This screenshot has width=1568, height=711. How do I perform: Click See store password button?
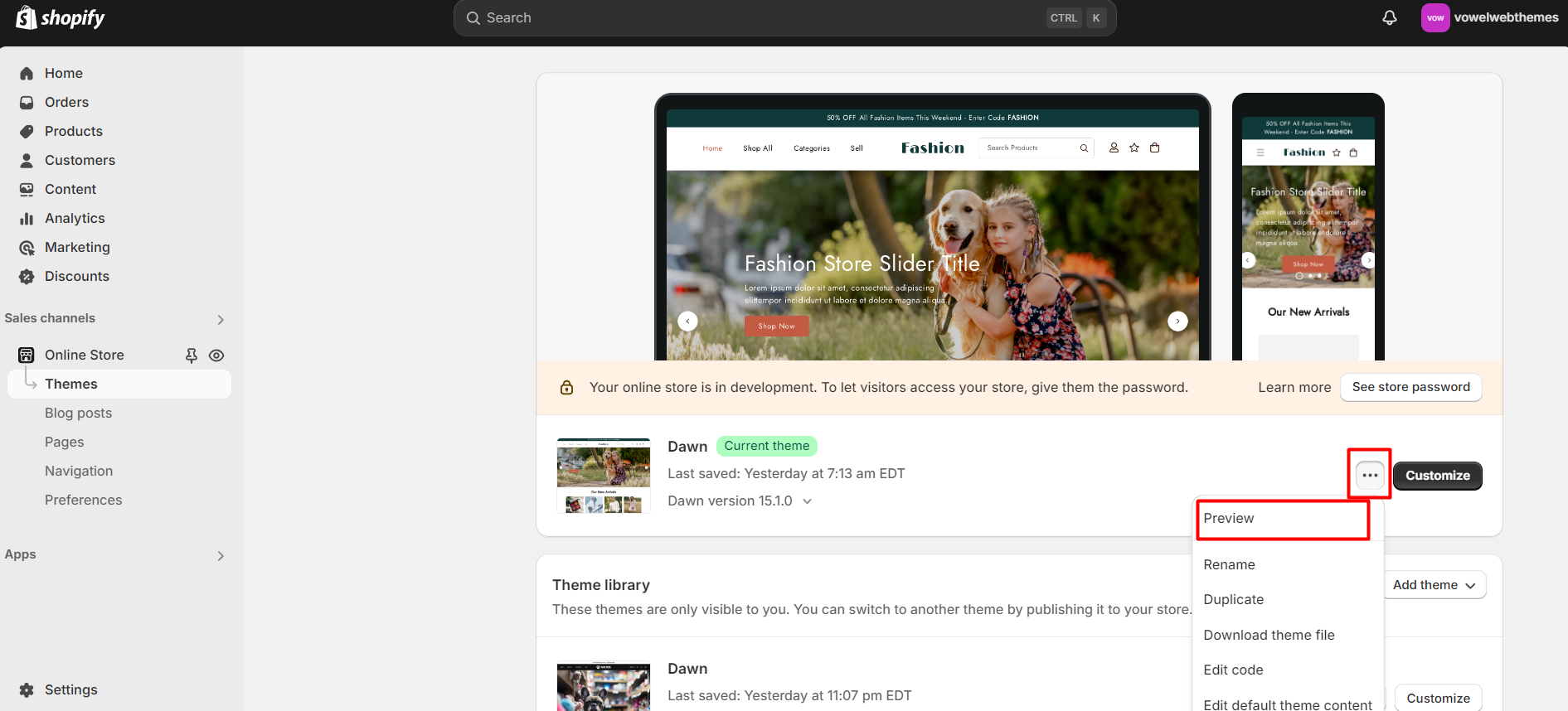[1410, 388]
